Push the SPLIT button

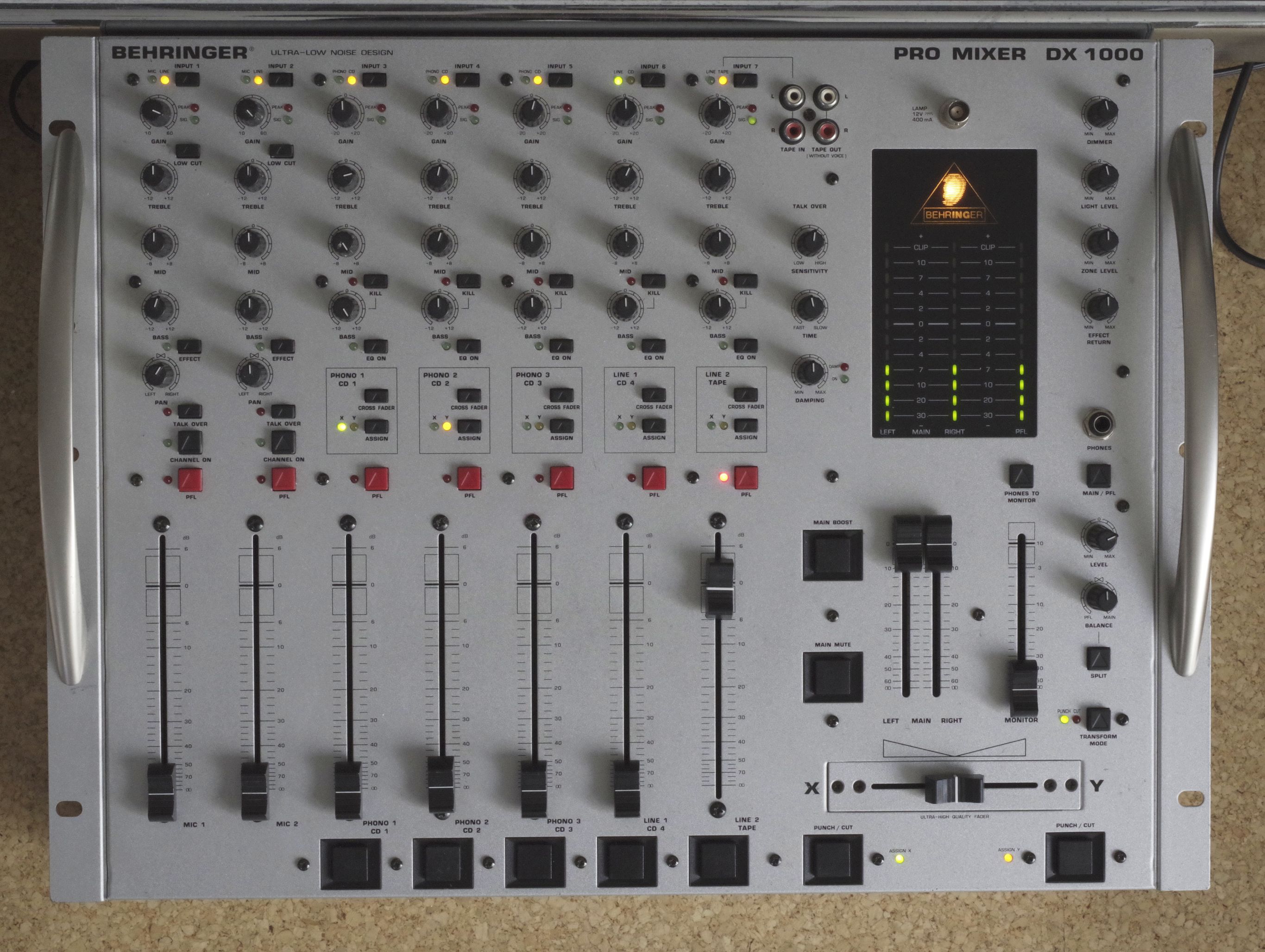pyautogui.click(x=1098, y=658)
